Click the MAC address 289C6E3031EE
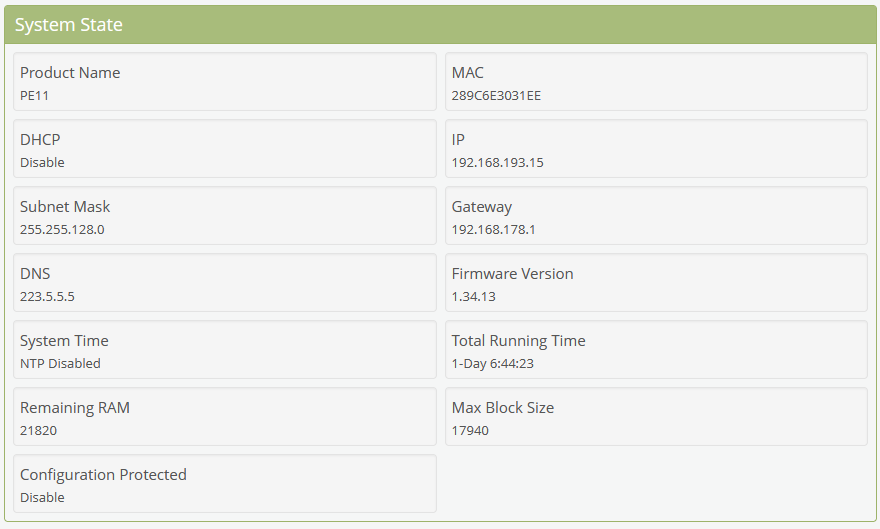880x529 pixels. 496,96
